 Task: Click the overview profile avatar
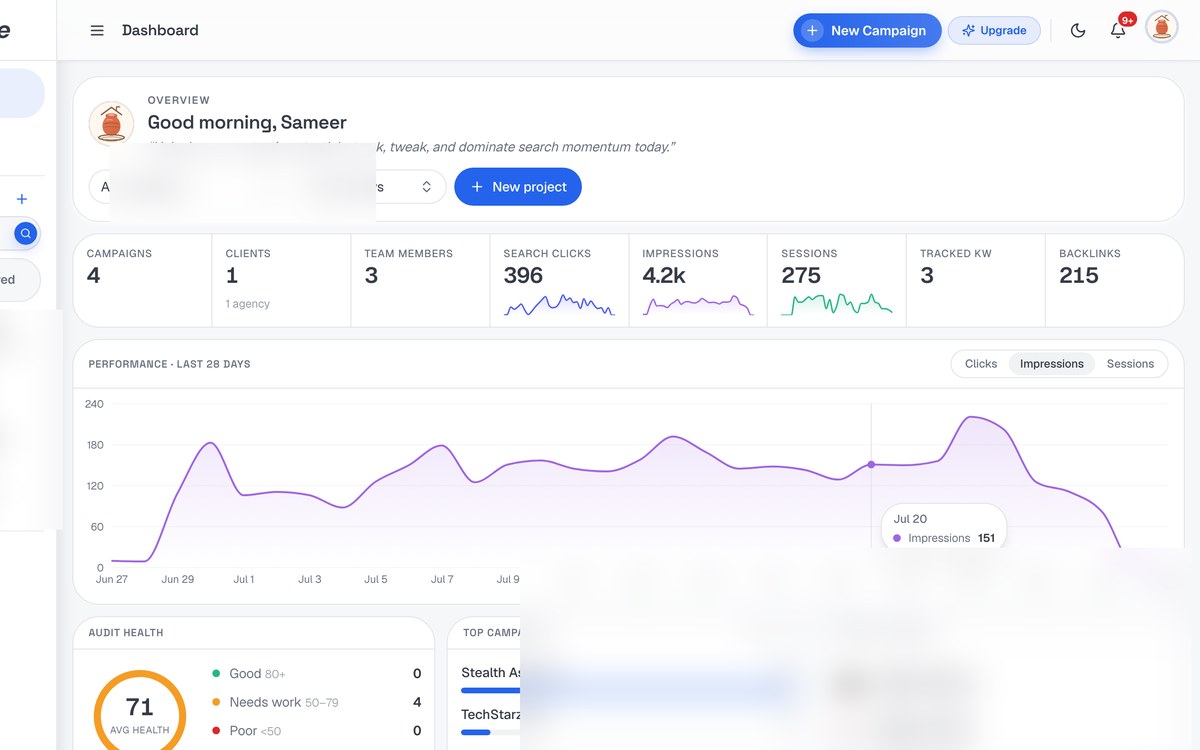[x=111, y=123]
